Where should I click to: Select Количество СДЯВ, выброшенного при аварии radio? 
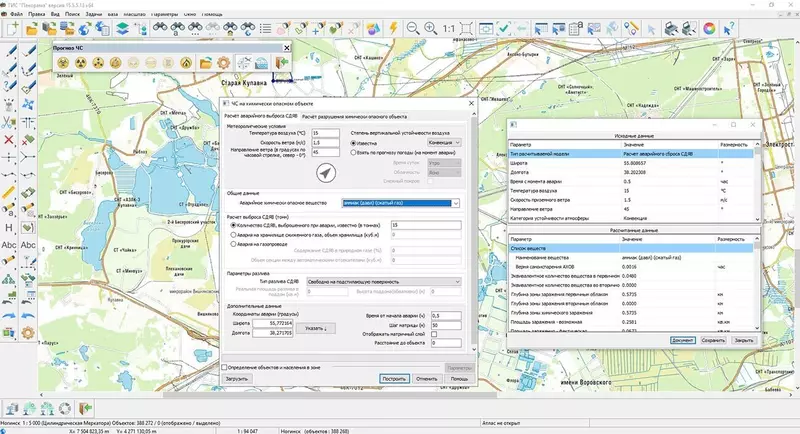pyautogui.click(x=234, y=225)
